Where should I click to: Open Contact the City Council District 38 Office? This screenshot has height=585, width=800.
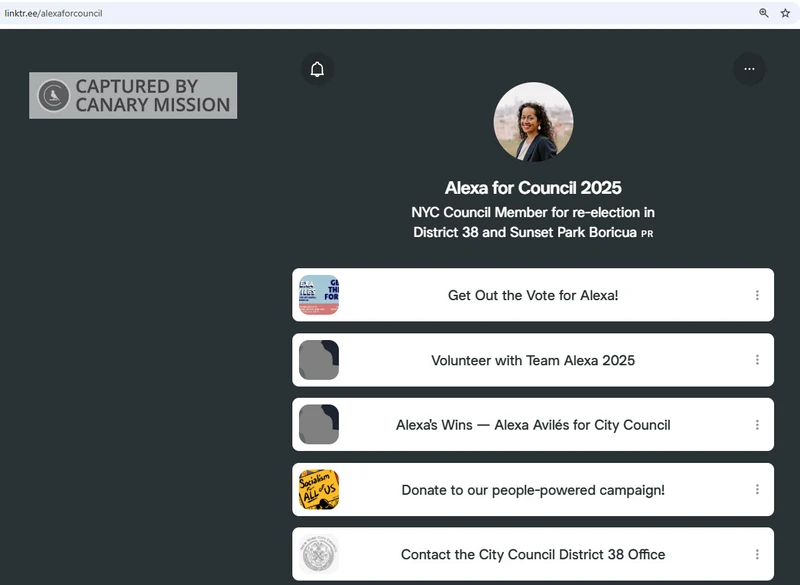tap(533, 554)
